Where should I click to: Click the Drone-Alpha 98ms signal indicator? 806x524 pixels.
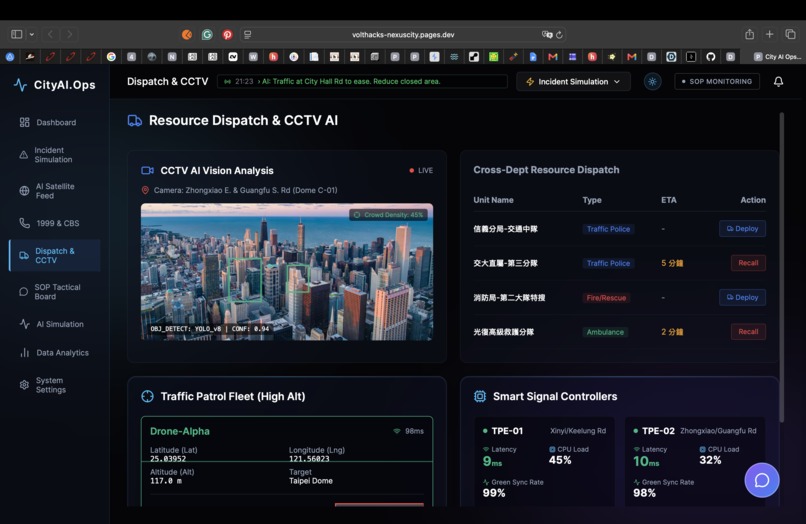pyautogui.click(x=409, y=431)
